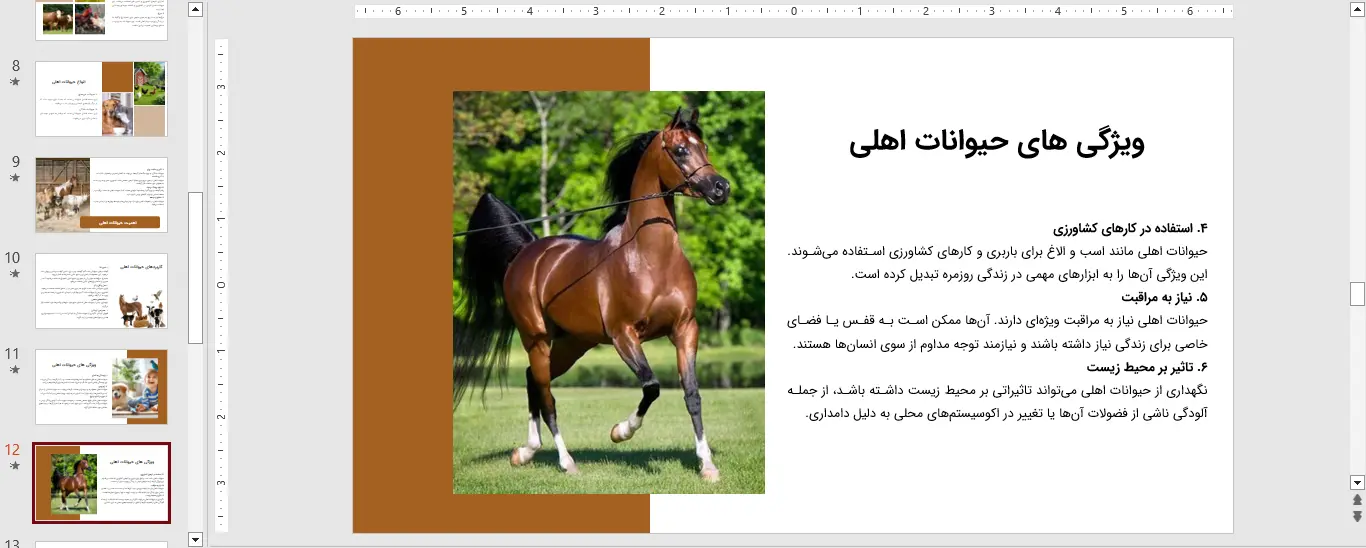Click the line starting 'آلودگی ناشی از فضولات آن‌ها'
The image size is (1366, 548).
click(x=1008, y=412)
